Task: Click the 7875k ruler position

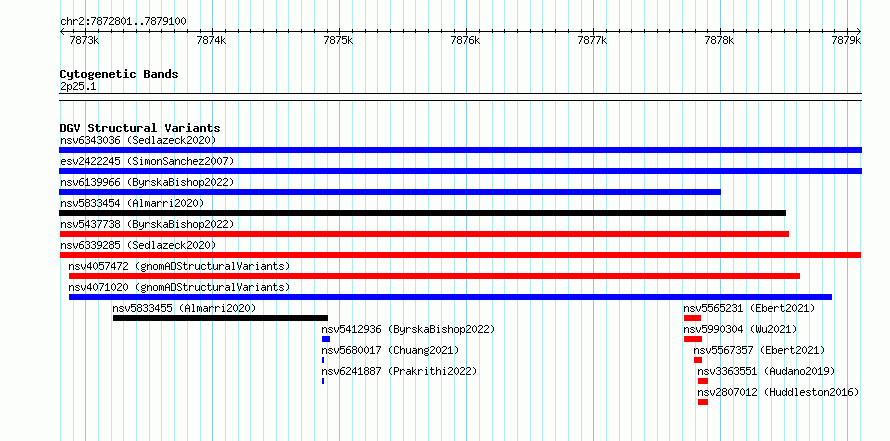Action: 339,40
